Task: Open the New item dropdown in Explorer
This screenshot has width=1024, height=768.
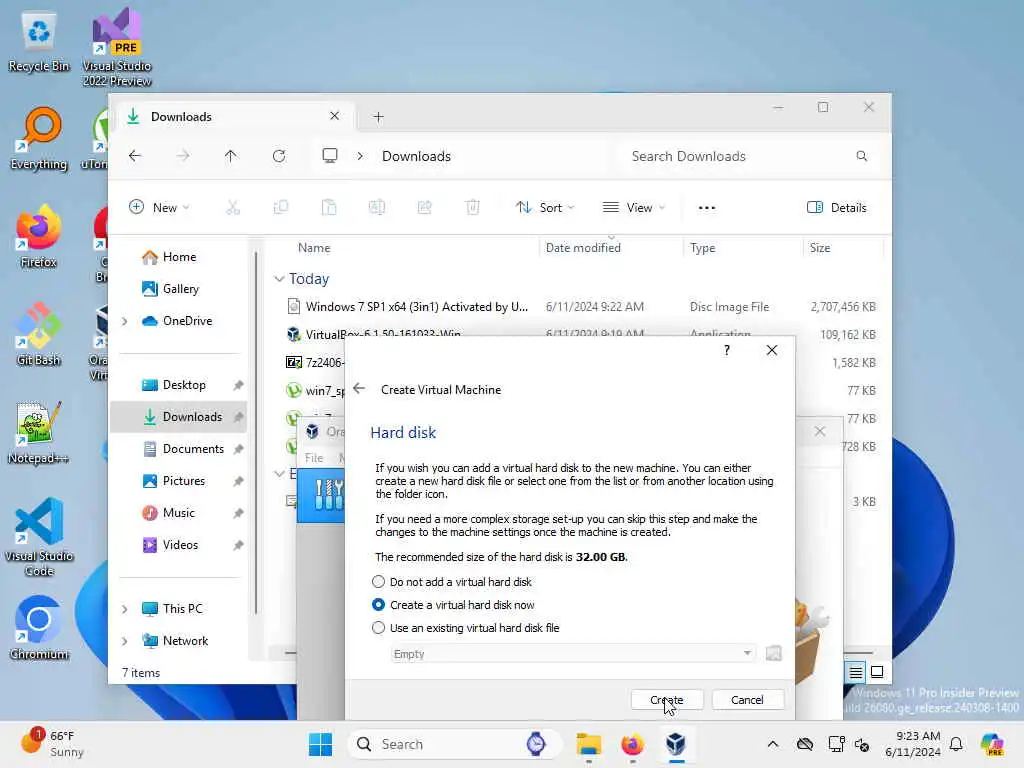Action: 160,208
